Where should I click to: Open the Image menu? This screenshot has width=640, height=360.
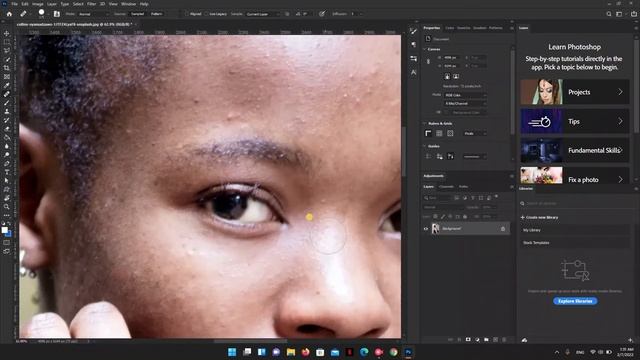pos(38,4)
